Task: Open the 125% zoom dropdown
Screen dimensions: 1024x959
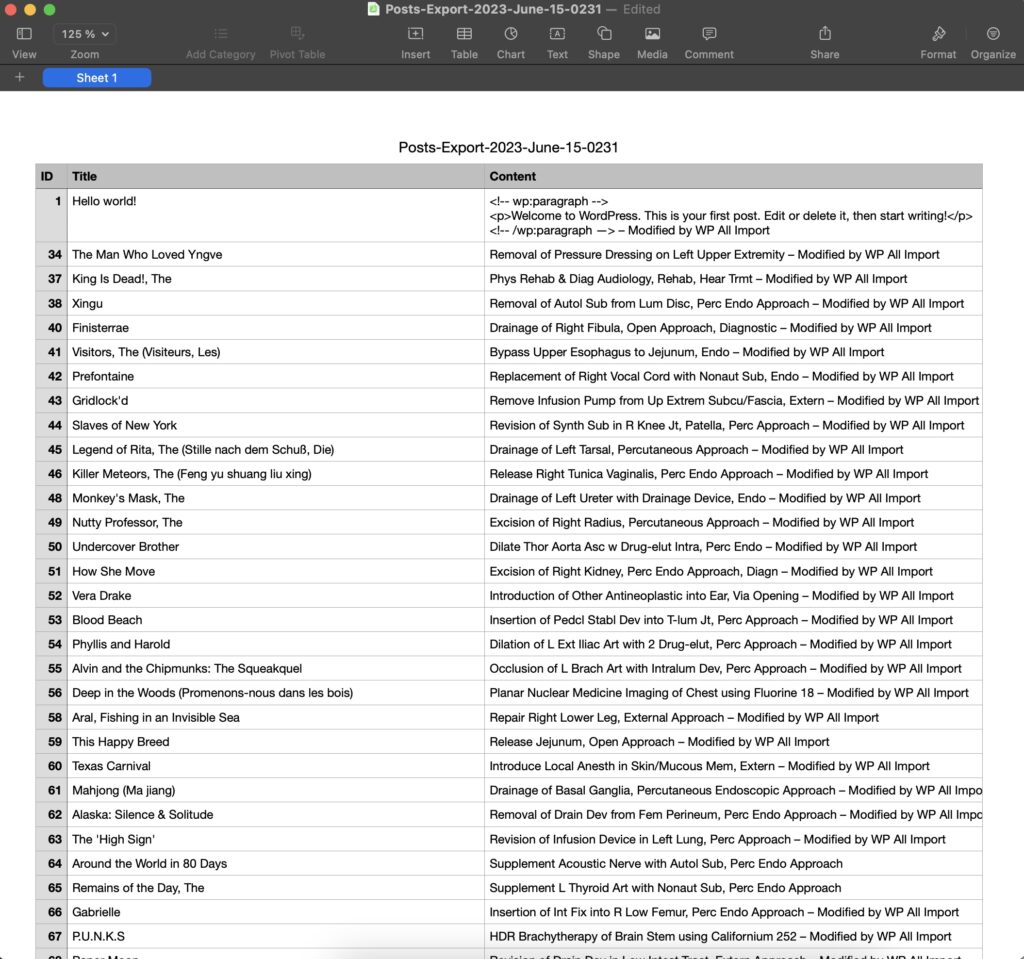Action: 83,33
